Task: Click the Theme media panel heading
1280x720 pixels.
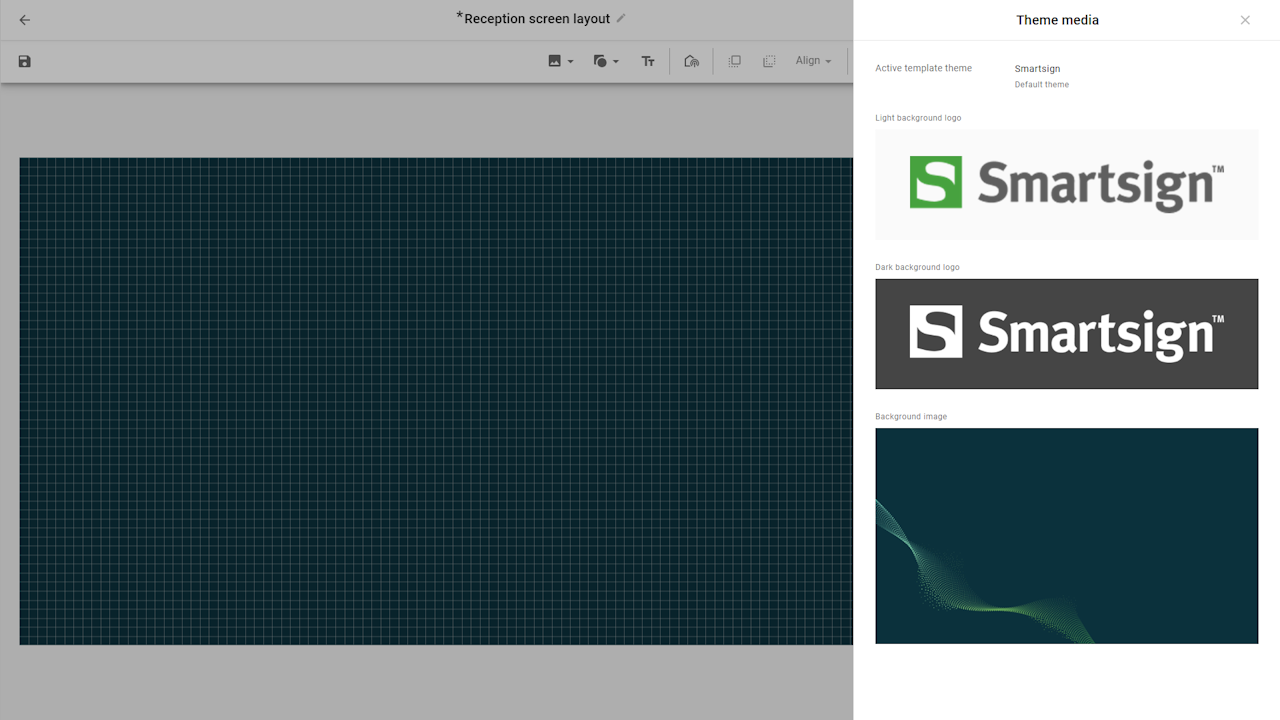Action: pos(1057,20)
